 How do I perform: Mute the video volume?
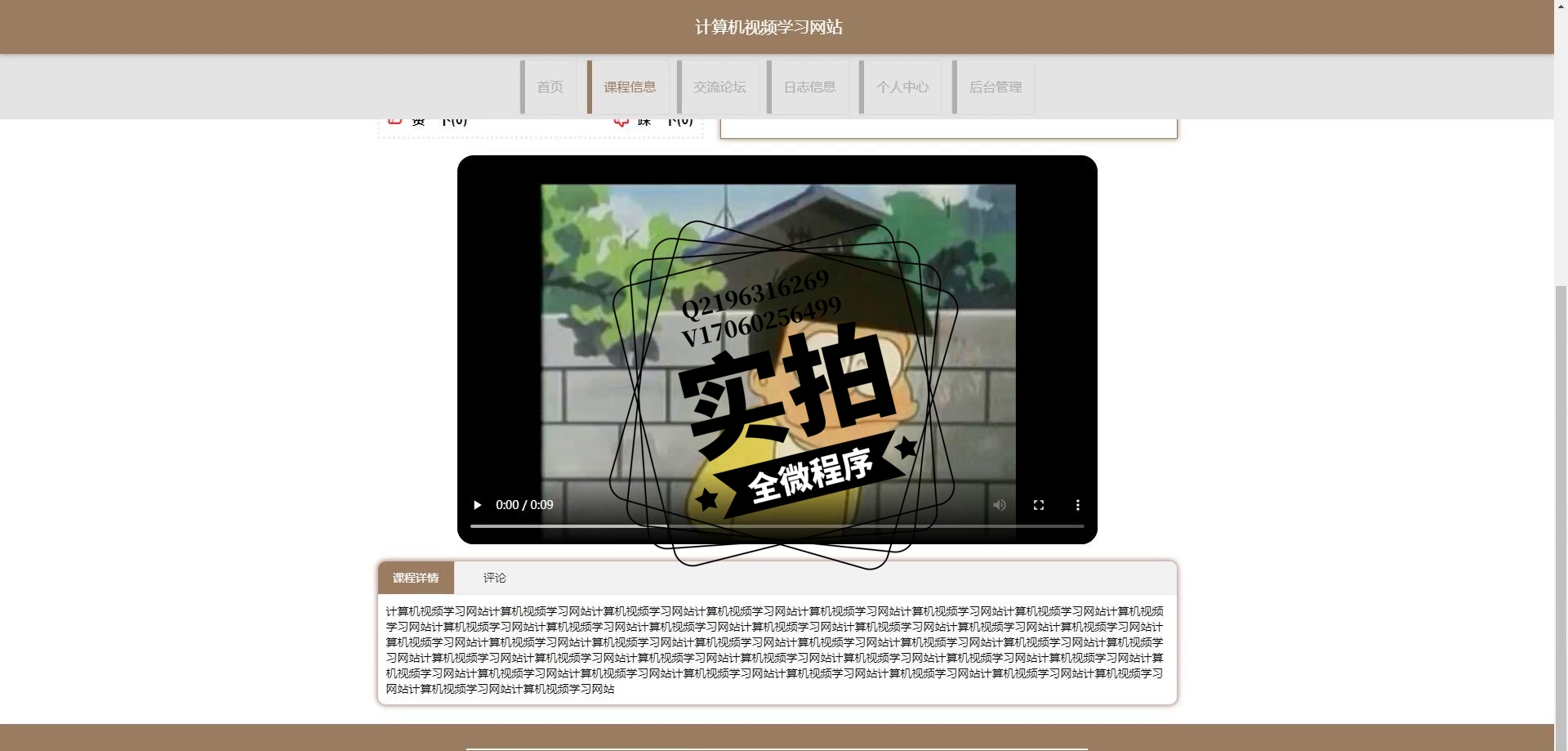[x=999, y=505]
